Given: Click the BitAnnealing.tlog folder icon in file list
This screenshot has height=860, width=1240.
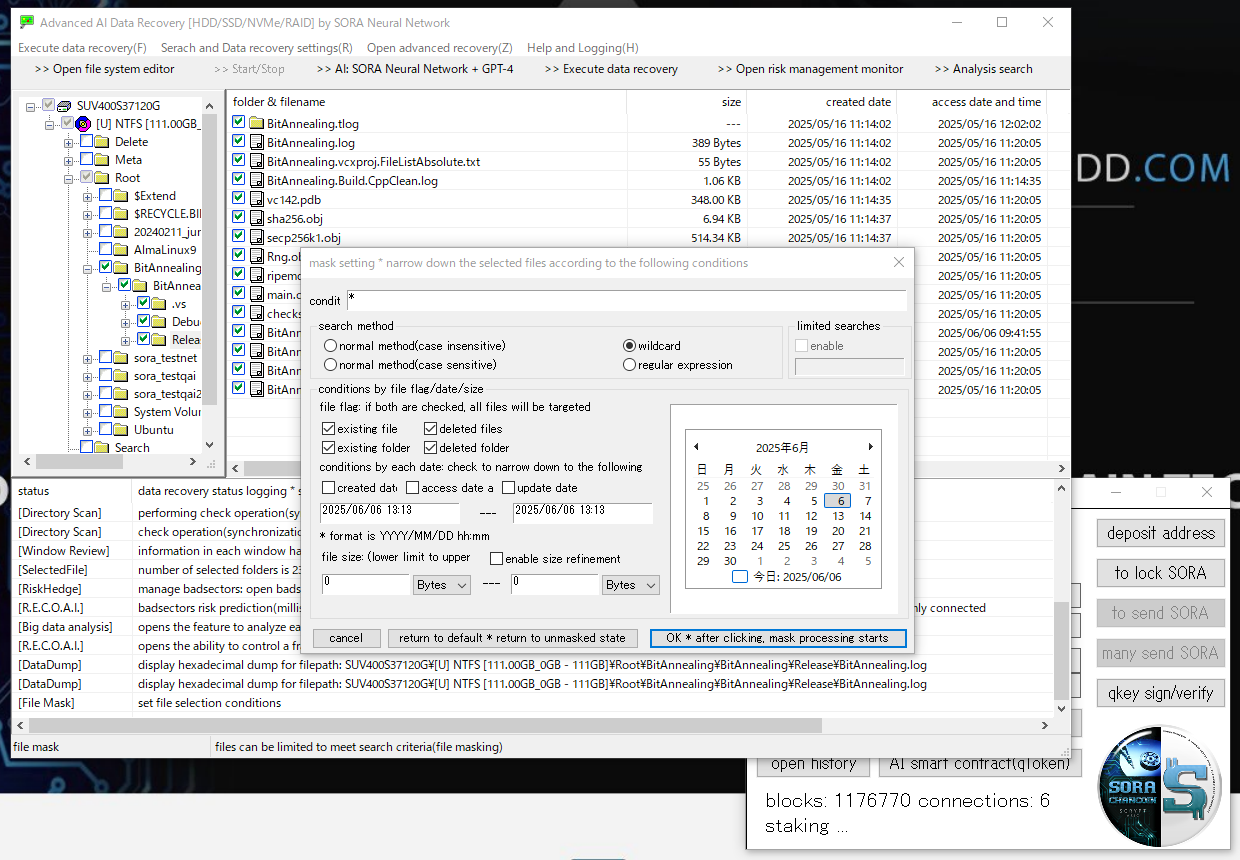Looking at the screenshot, I should [256, 124].
